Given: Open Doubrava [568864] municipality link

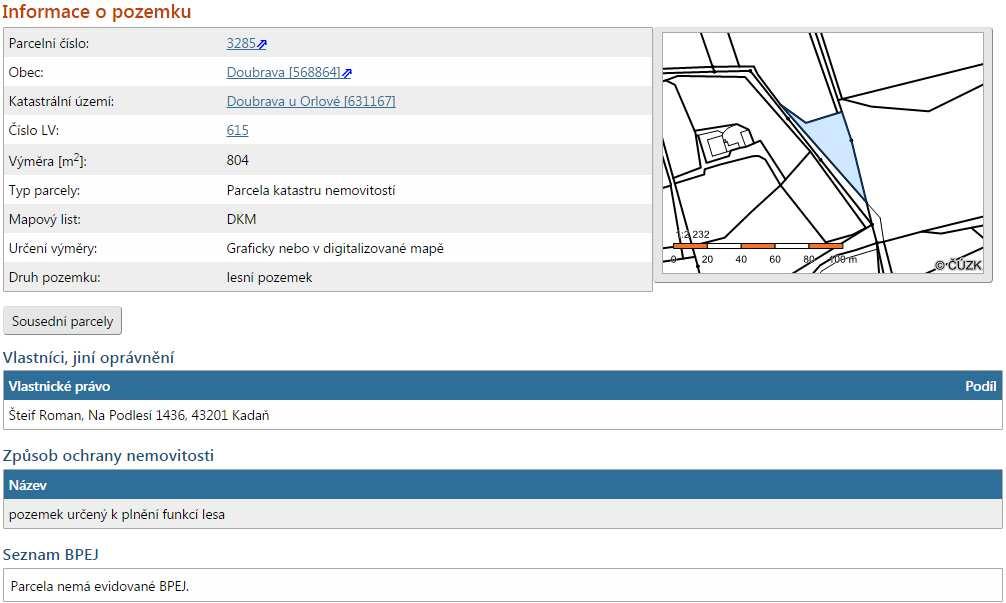Looking at the screenshot, I should (283, 72).
